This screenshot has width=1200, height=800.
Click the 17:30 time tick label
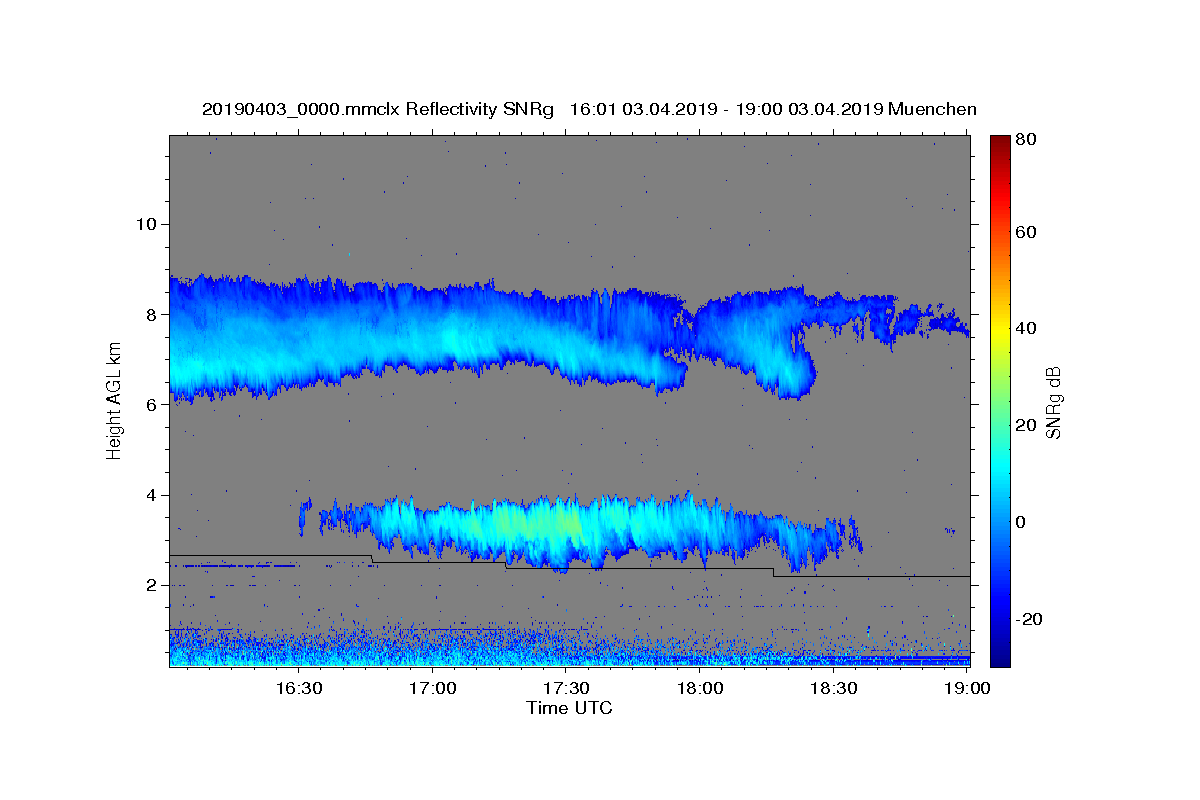(565, 689)
